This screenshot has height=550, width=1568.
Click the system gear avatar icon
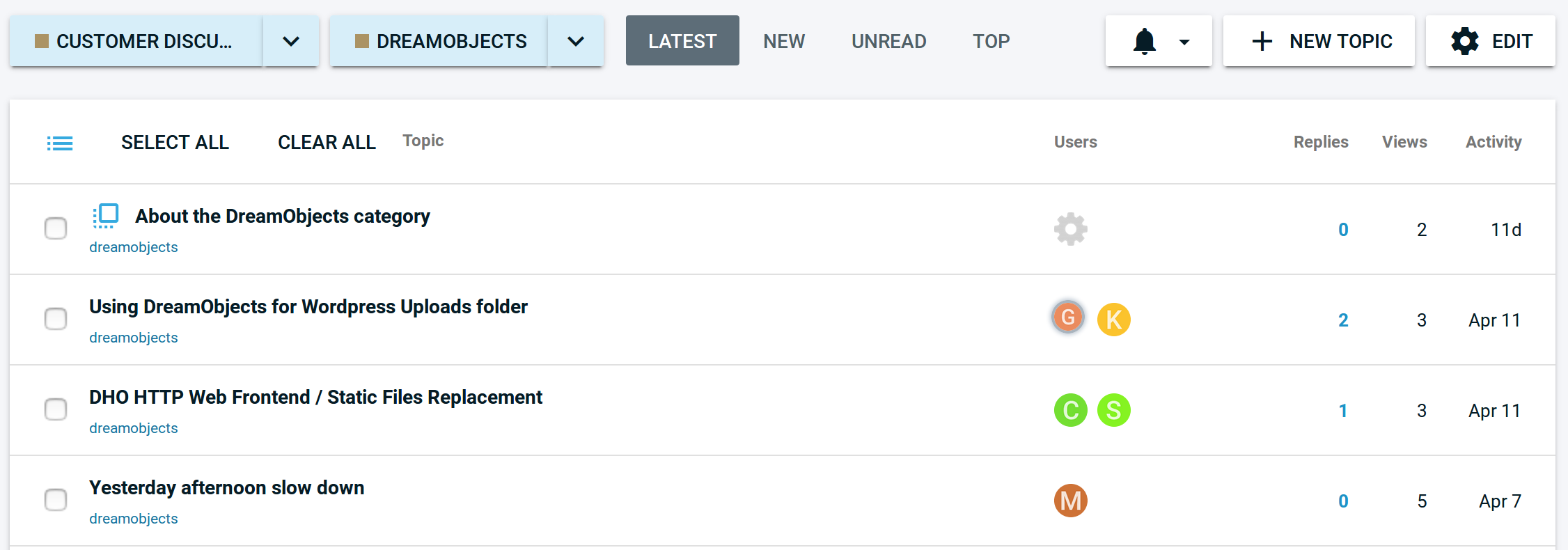(1070, 229)
